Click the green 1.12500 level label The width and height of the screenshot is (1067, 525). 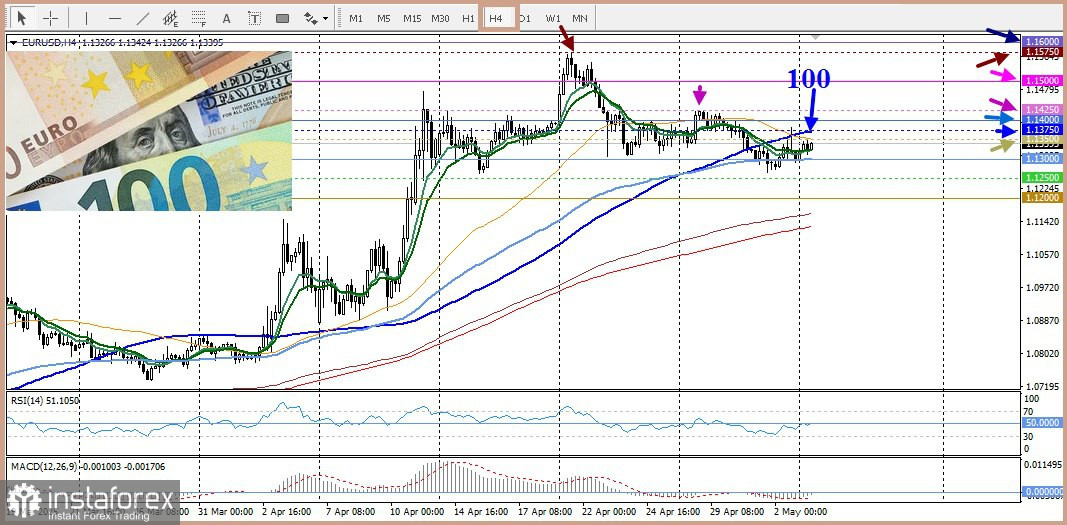point(1042,177)
